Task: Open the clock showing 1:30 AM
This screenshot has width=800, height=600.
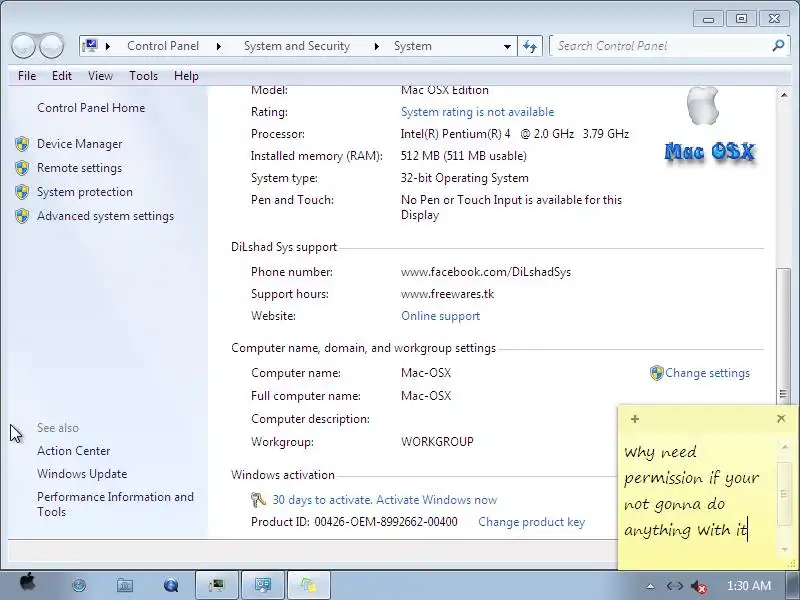Action: coord(748,586)
